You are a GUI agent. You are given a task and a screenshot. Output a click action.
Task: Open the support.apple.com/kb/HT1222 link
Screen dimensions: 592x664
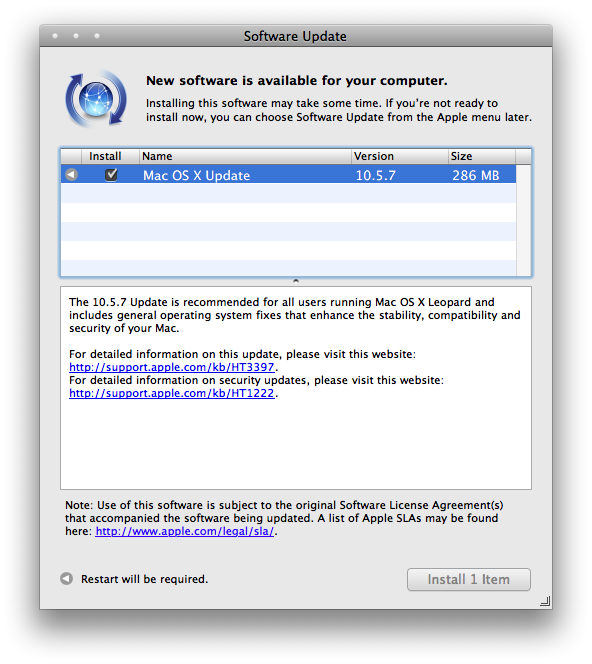tap(172, 393)
